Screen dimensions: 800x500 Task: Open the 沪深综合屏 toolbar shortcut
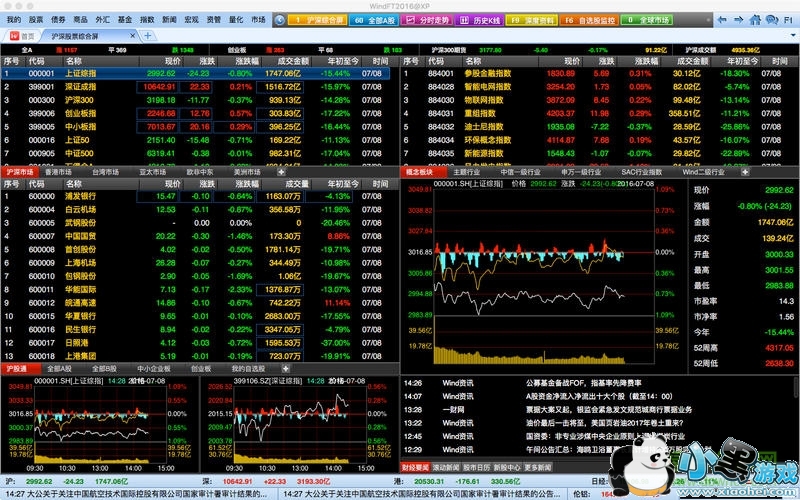coord(318,20)
